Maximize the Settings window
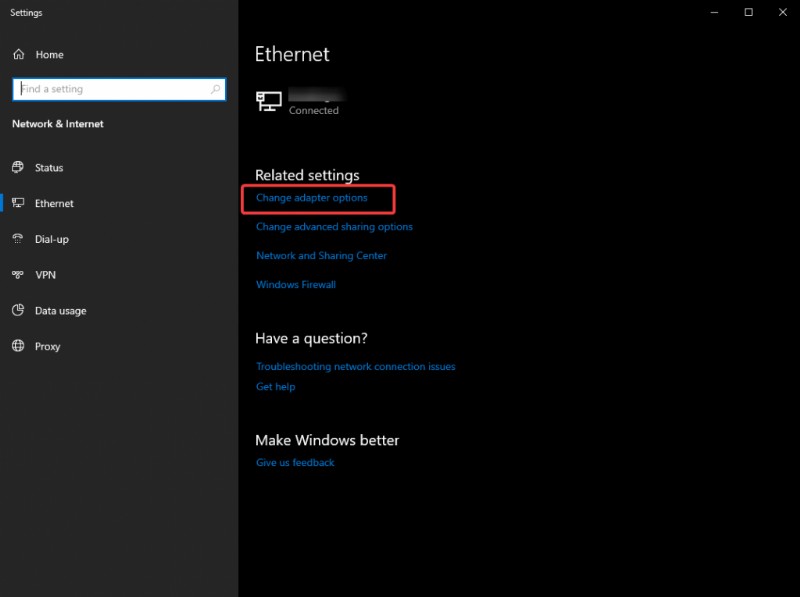Viewport: 800px width, 597px height. pos(748,12)
